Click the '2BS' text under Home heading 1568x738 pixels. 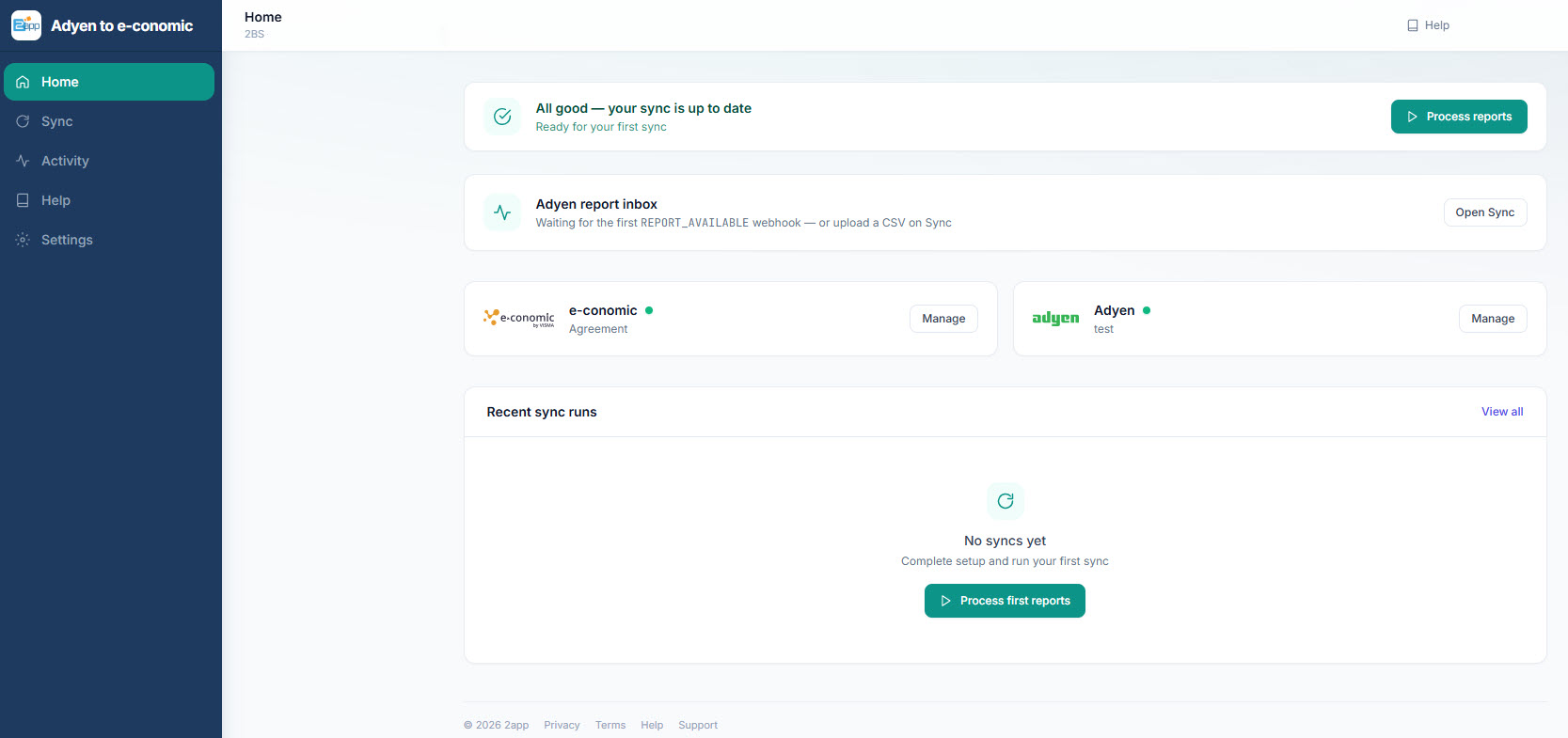pos(255,34)
